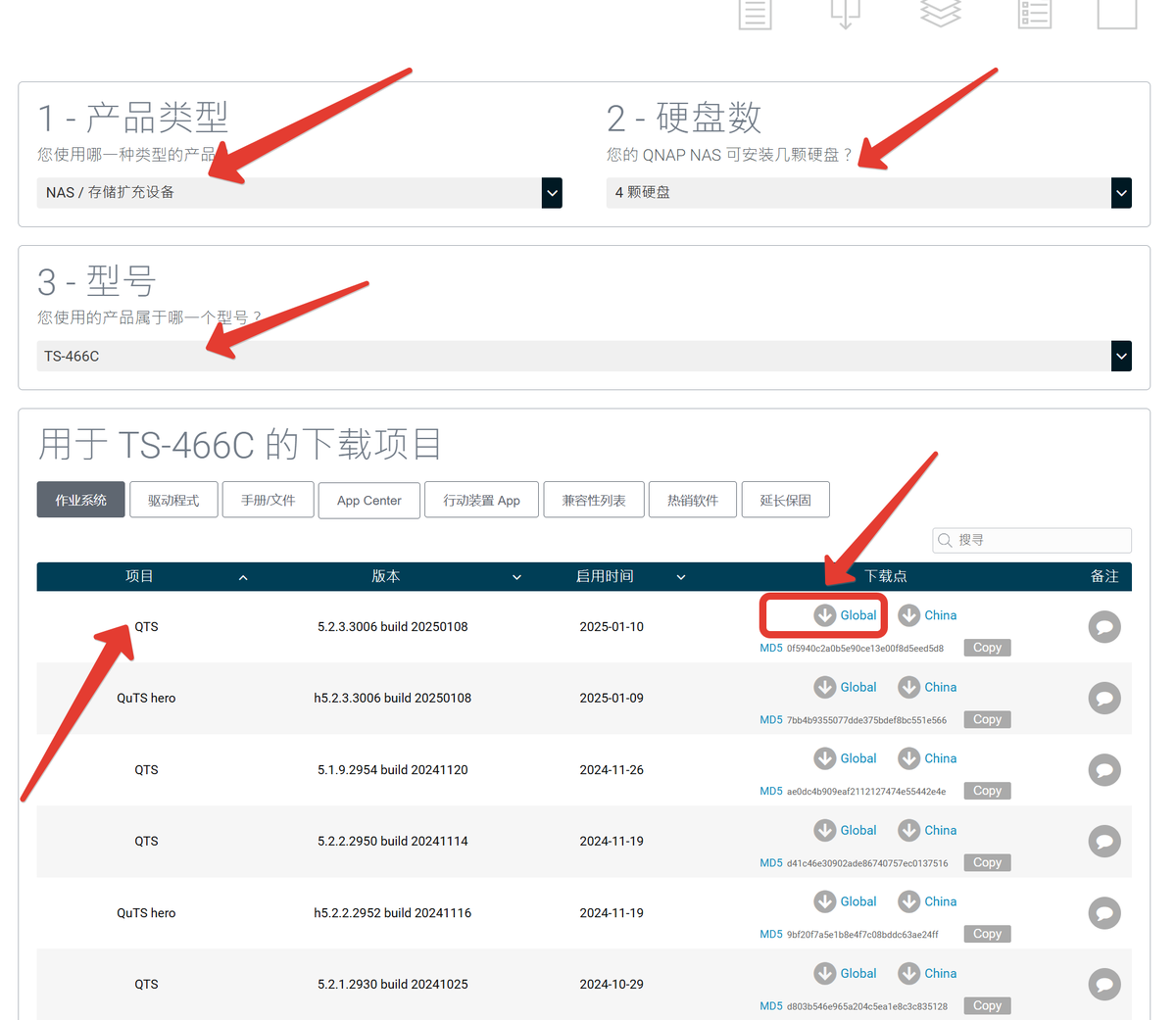Open the 兼容性列表 tab
Screen dimensions: 1176x1020
click(x=594, y=500)
